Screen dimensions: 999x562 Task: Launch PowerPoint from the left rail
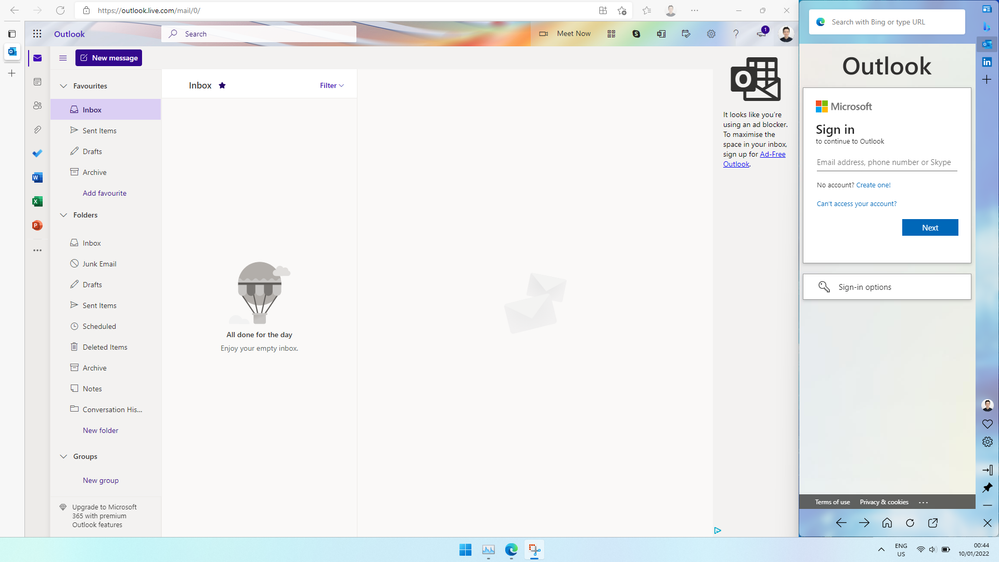38,226
